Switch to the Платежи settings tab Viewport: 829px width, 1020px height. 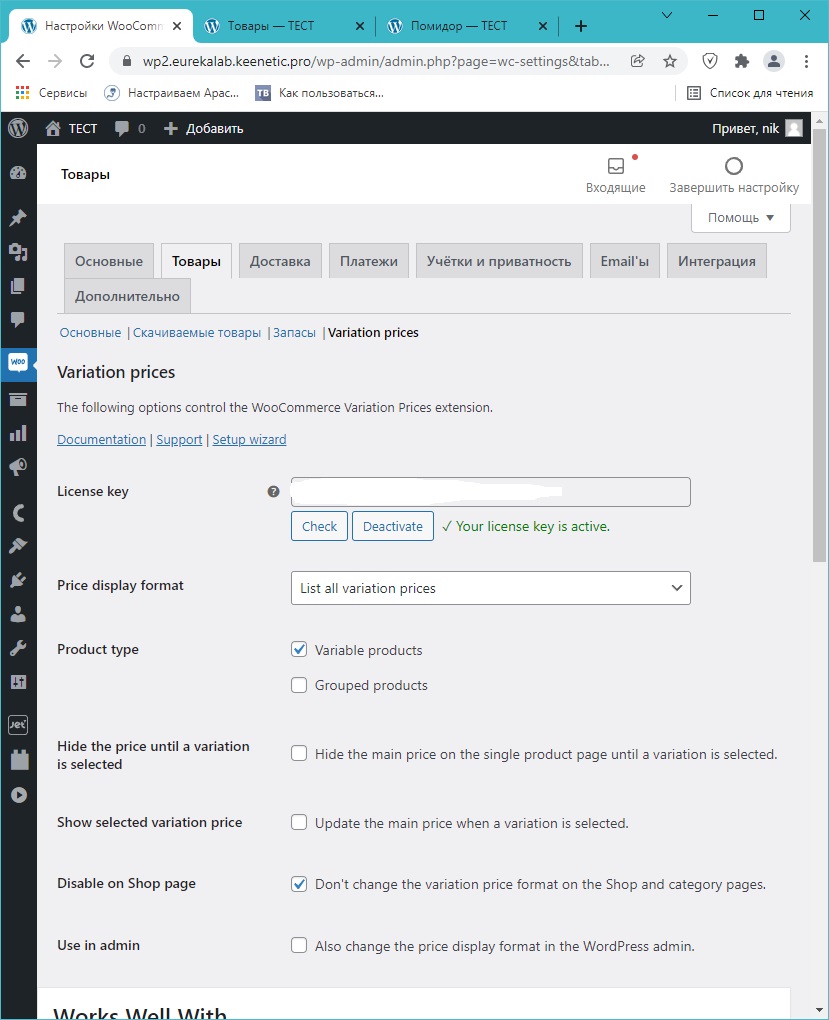click(x=368, y=261)
